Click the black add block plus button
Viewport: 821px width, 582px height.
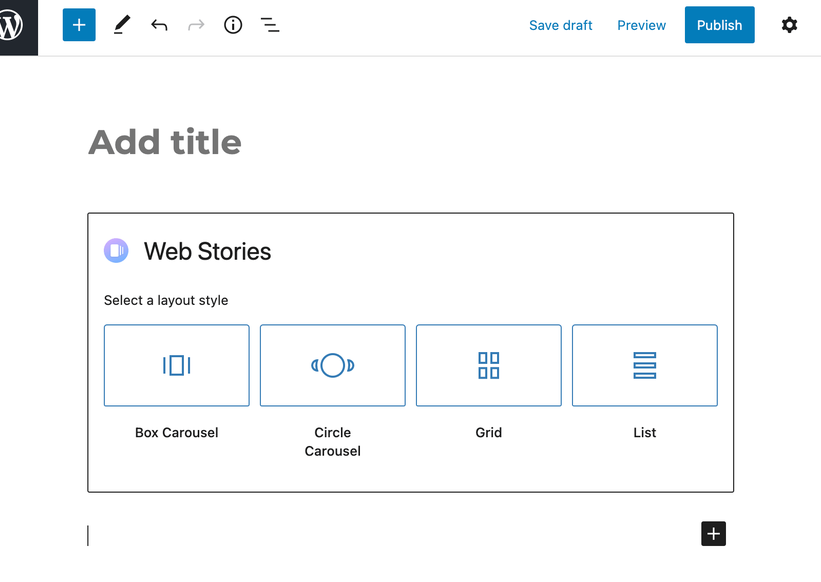click(713, 534)
